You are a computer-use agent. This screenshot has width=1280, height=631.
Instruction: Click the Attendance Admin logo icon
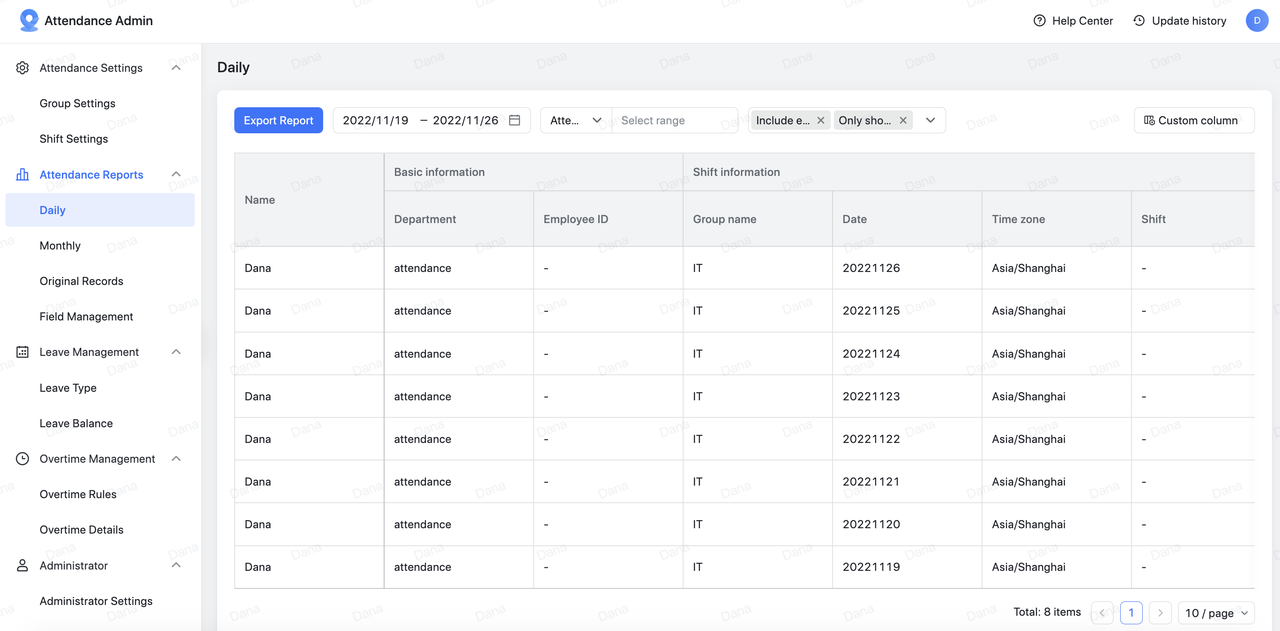point(29,20)
